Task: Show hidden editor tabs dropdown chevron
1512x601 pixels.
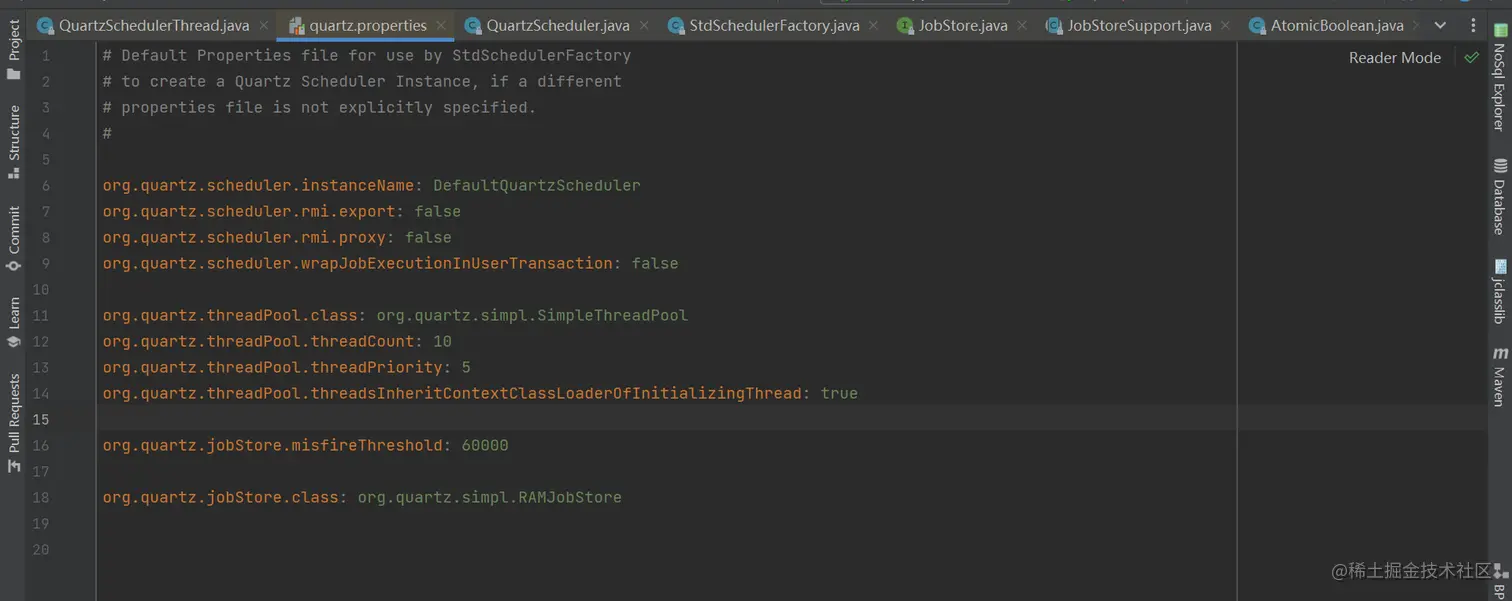Action: tap(1440, 25)
